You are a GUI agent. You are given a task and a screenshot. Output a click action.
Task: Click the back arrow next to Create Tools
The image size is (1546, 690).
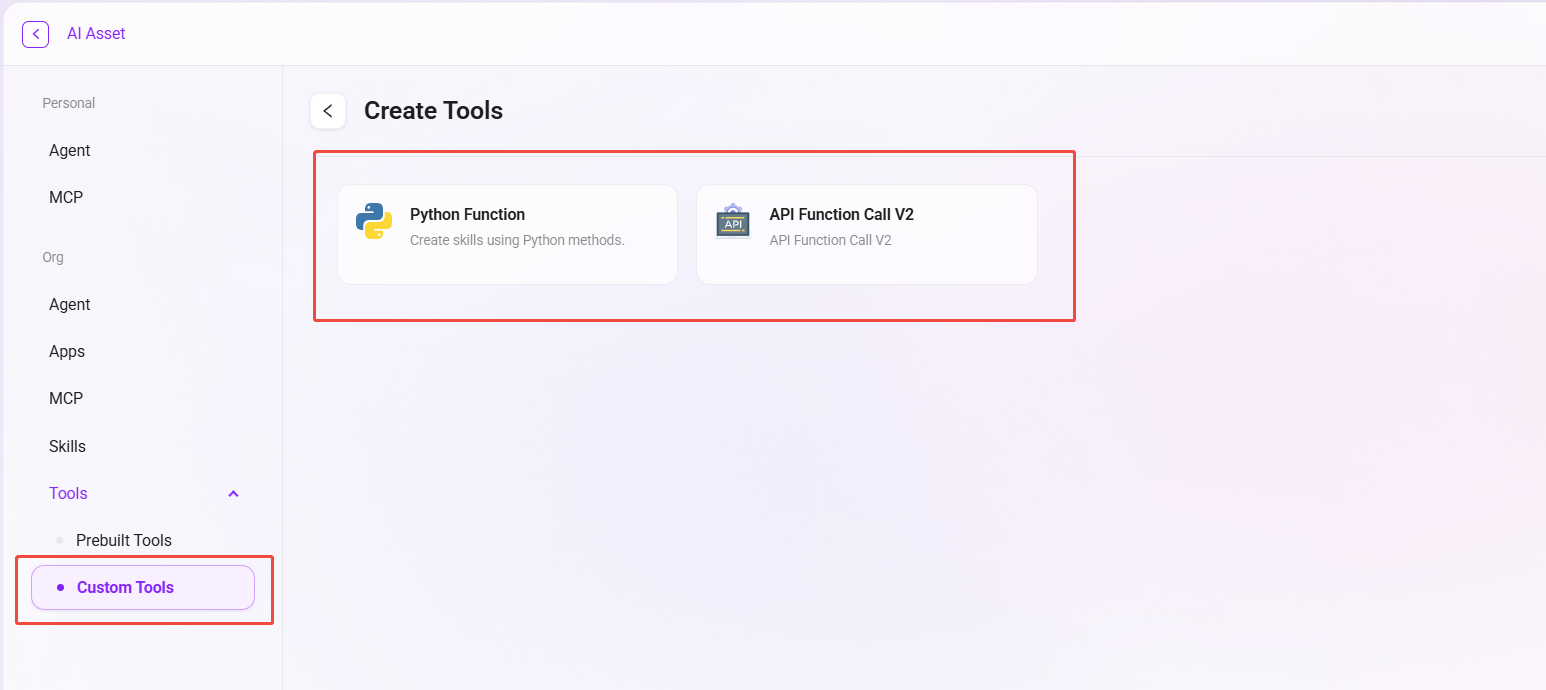click(328, 111)
